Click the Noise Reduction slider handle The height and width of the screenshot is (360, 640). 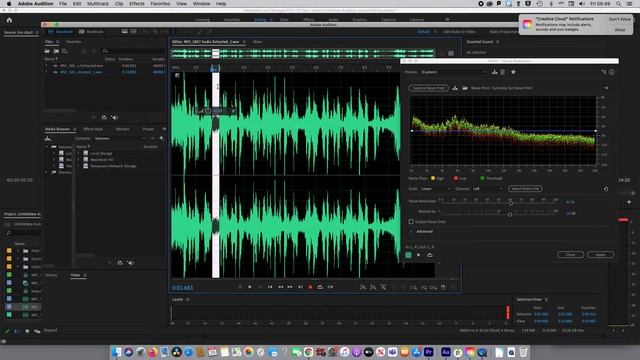(511, 203)
